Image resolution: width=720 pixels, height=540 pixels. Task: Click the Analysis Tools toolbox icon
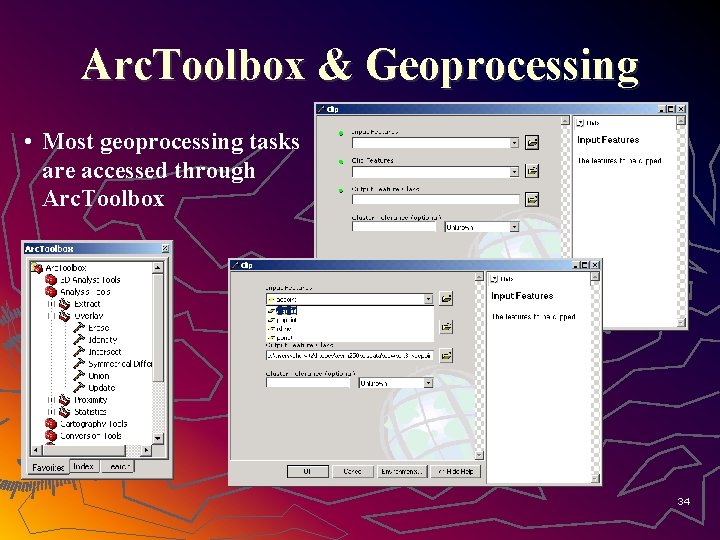51,292
